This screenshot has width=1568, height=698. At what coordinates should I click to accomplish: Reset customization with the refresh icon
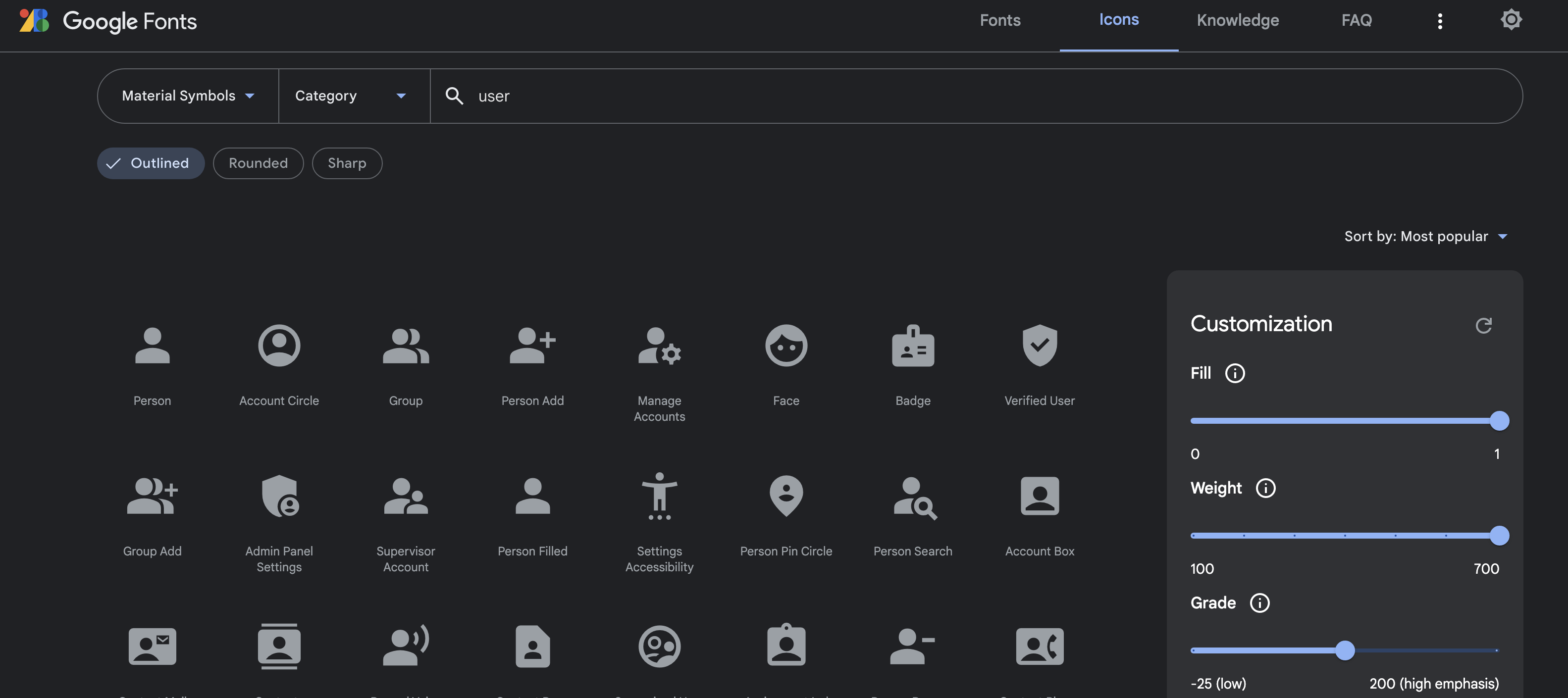1483,326
